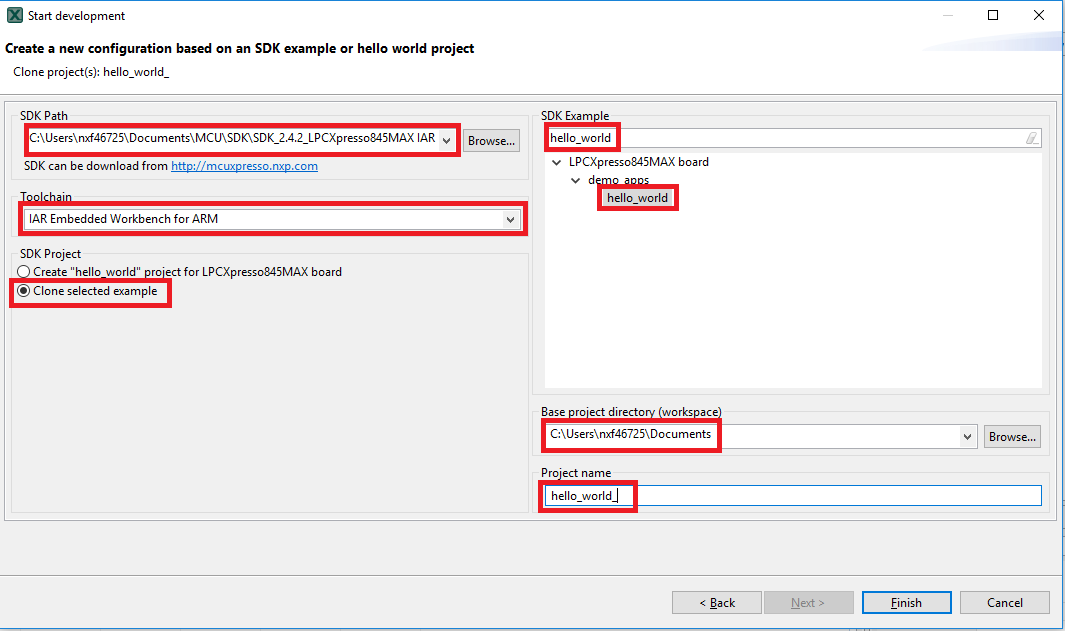Choose the Clone selected example radio button

tap(24, 291)
